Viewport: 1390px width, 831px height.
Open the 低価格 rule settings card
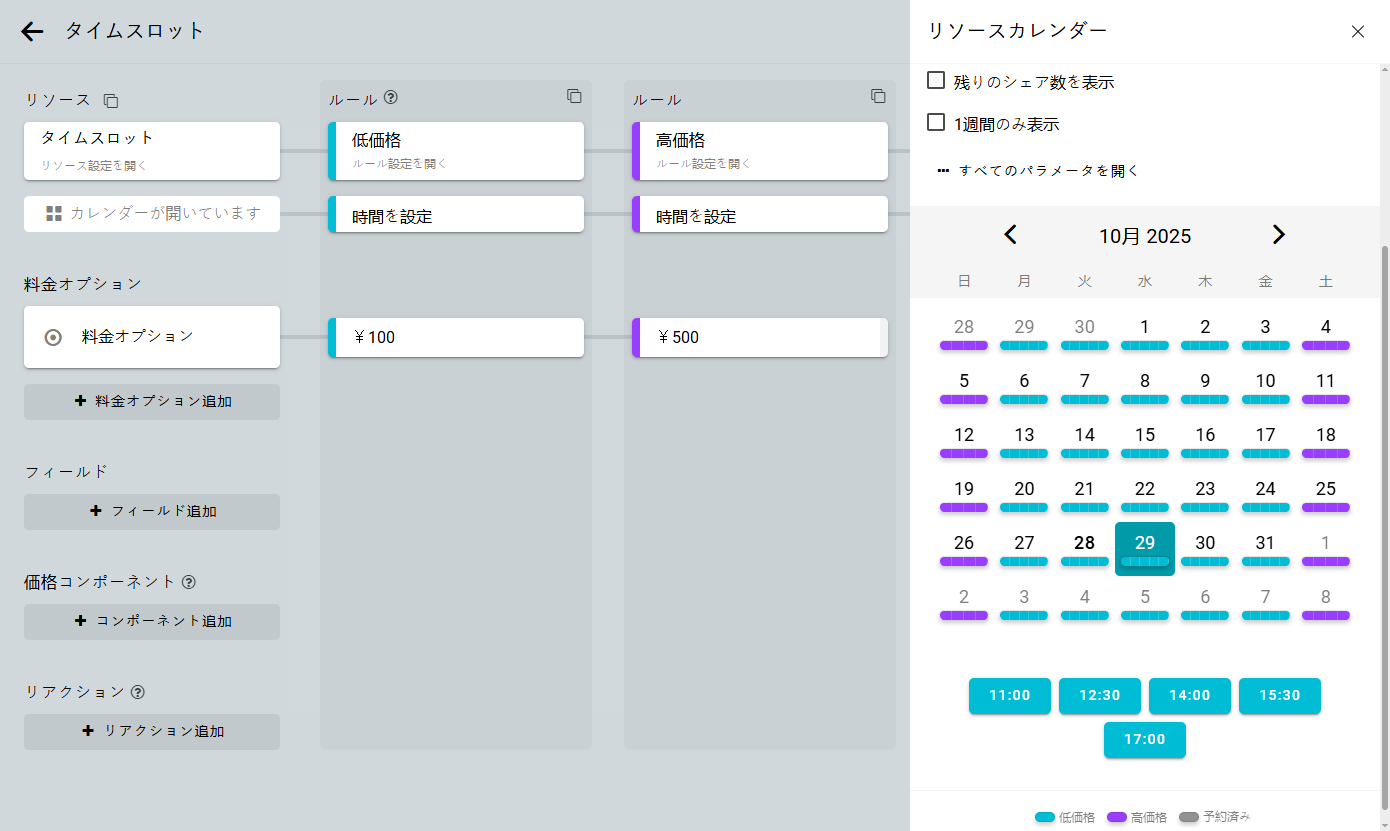click(x=456, y=151)
